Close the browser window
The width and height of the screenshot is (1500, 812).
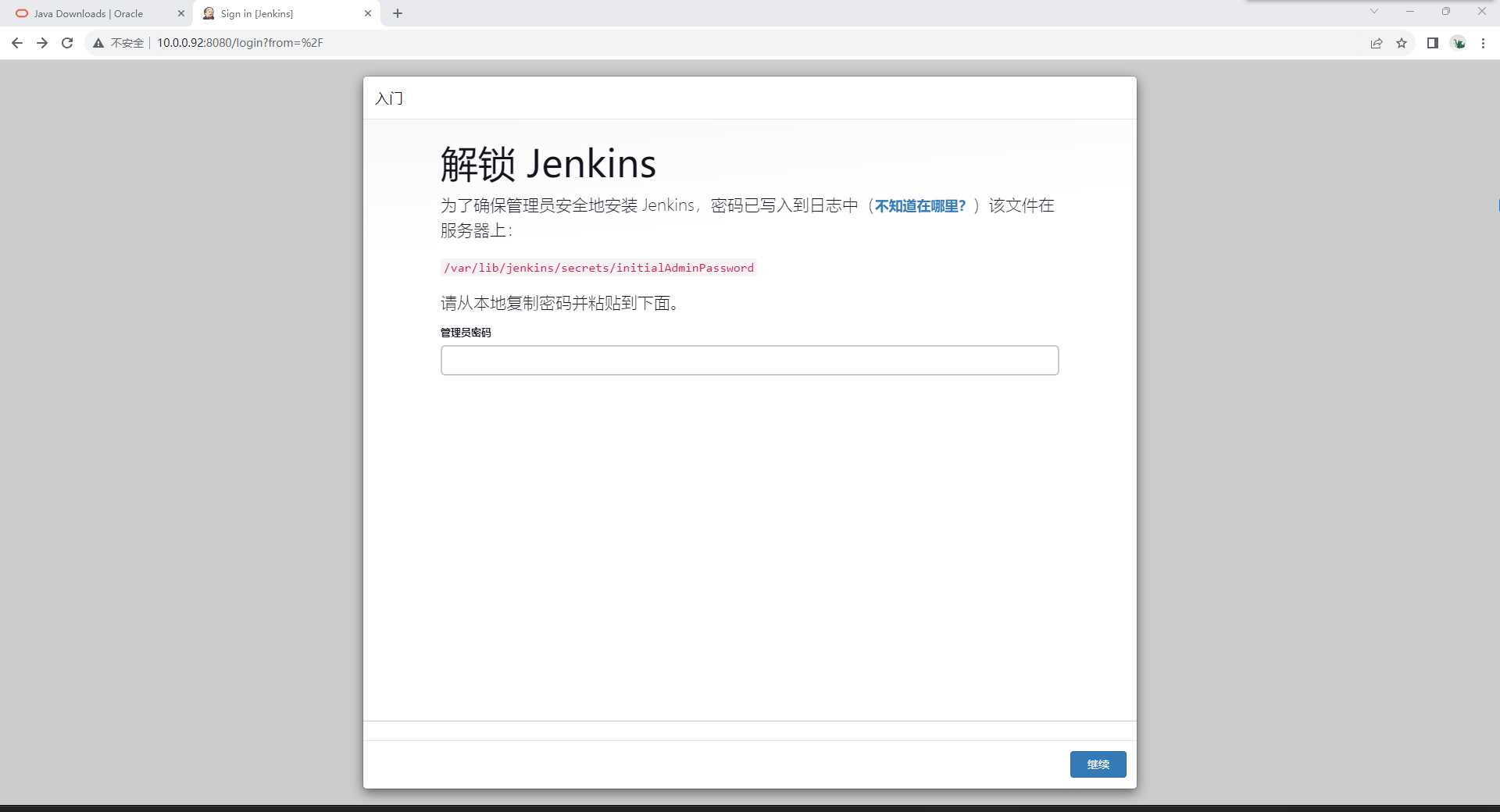coord(1482,11)
